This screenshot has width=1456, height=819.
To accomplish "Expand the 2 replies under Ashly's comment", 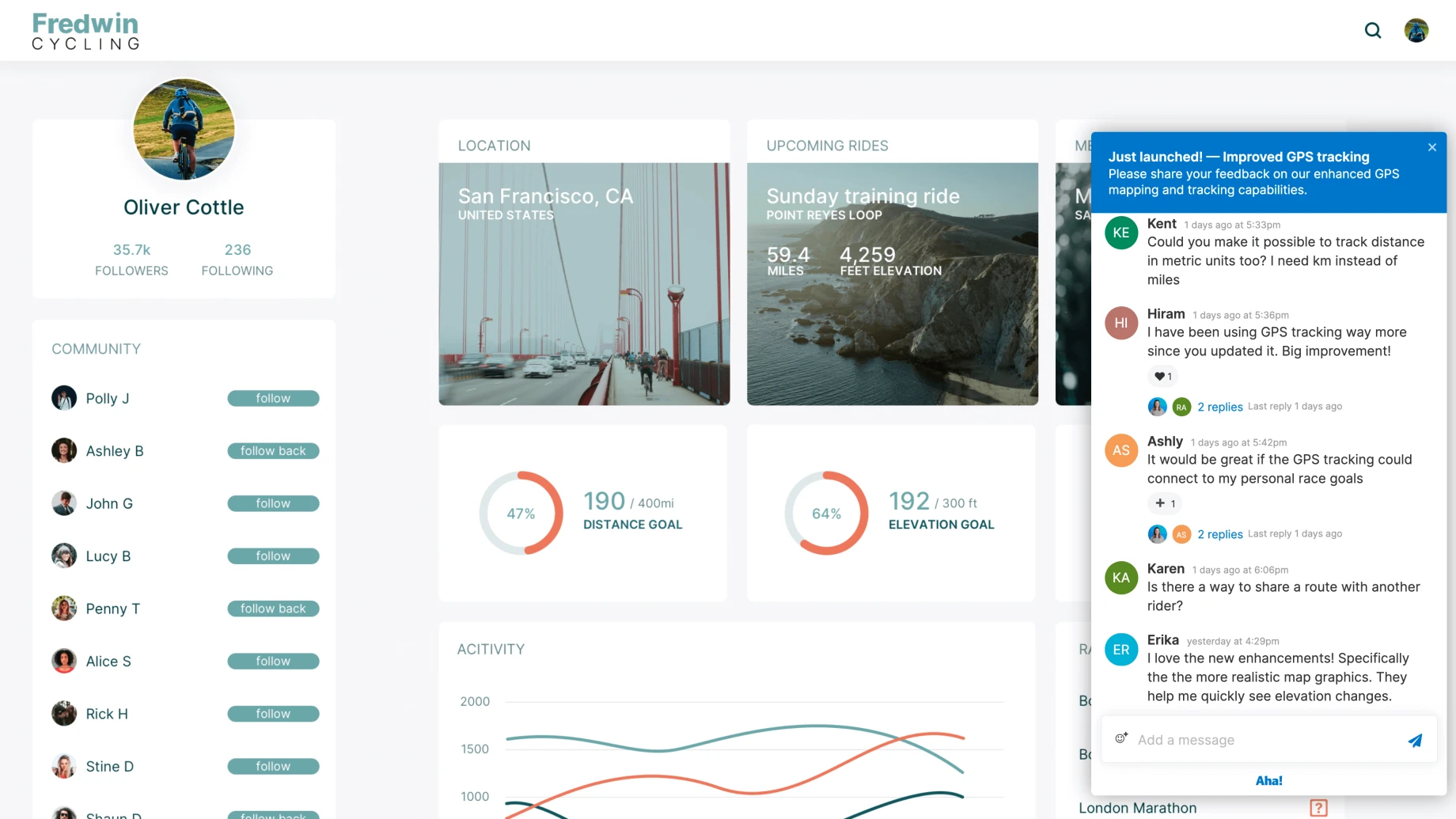I will pos(1219,534).
